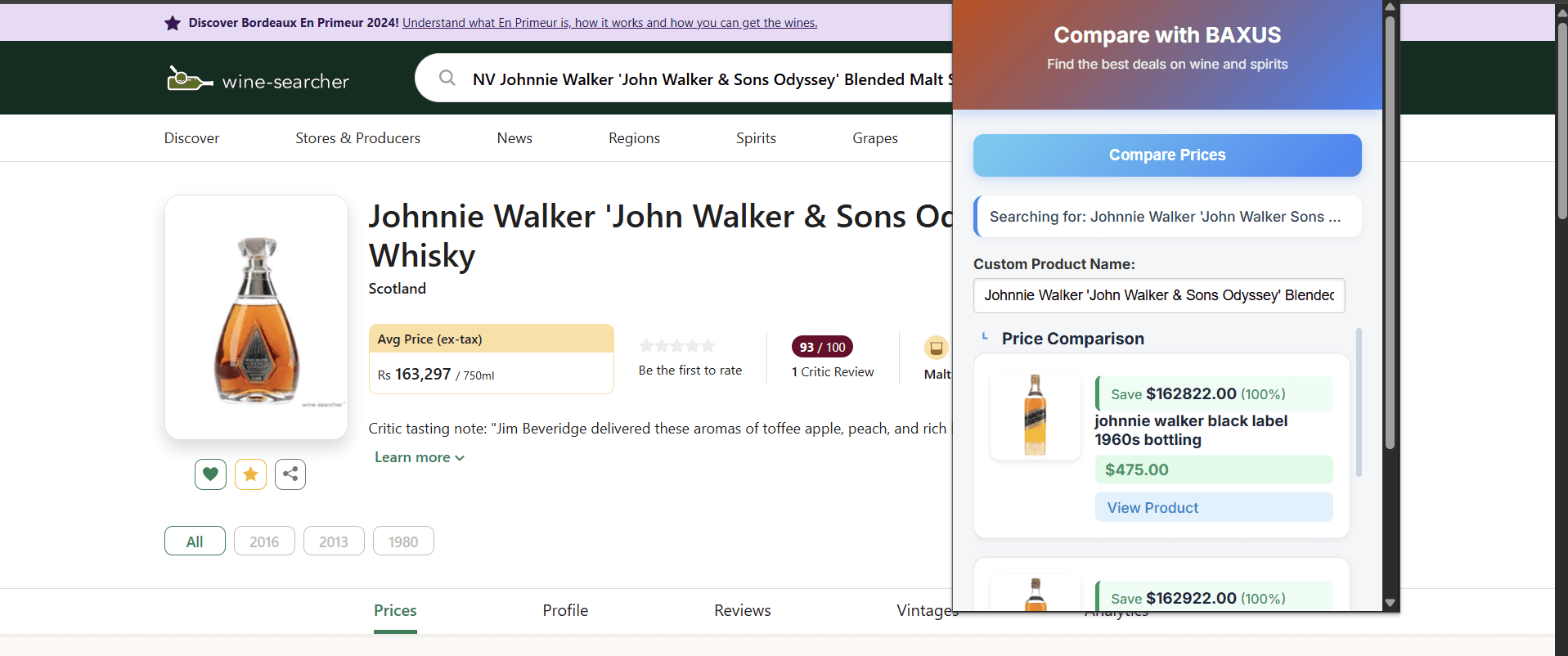1568x656 pixels.
Task: Click the popup scrollbar down arrow
Action: pos(1390,603)
